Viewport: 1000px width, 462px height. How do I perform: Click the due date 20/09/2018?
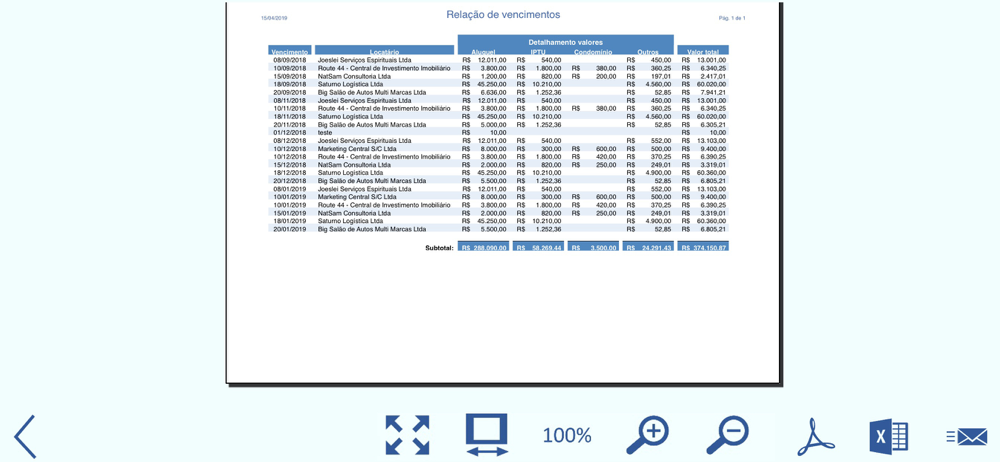290,92
